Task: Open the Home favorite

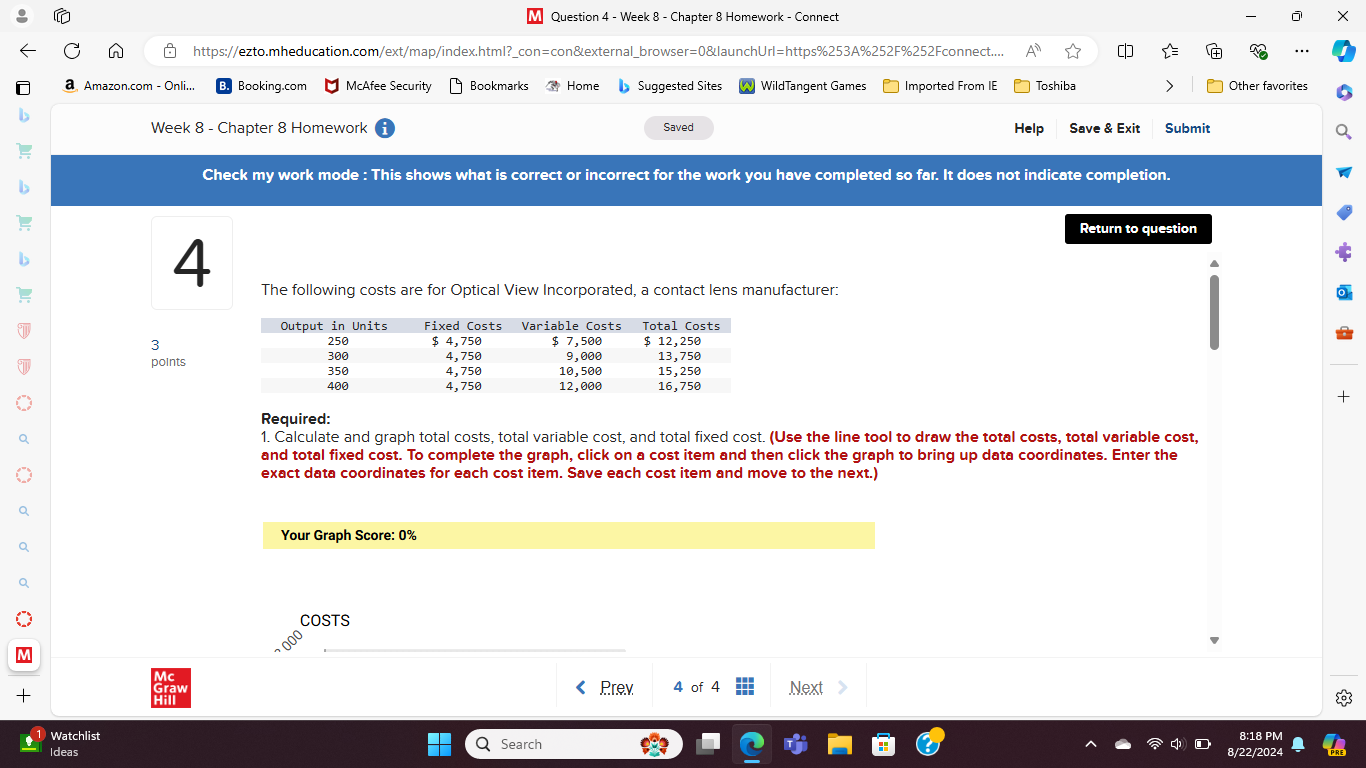Action: [x=572, y=86]
